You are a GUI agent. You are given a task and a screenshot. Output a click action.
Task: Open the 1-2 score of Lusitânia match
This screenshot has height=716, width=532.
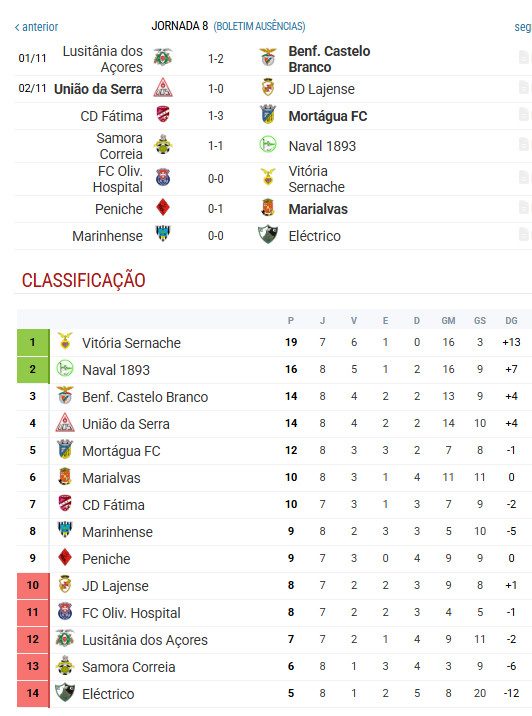coord(216,59)
